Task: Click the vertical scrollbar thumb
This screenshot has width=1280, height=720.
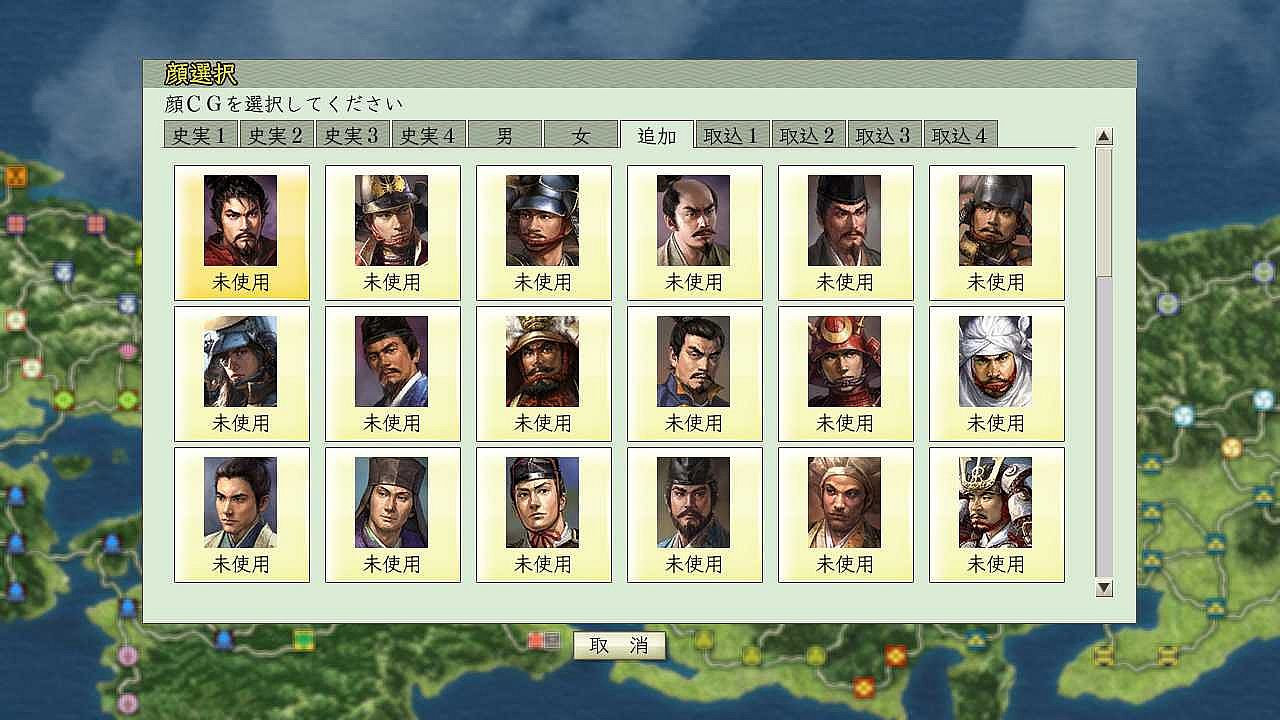Action: [x=1104, y=212]
